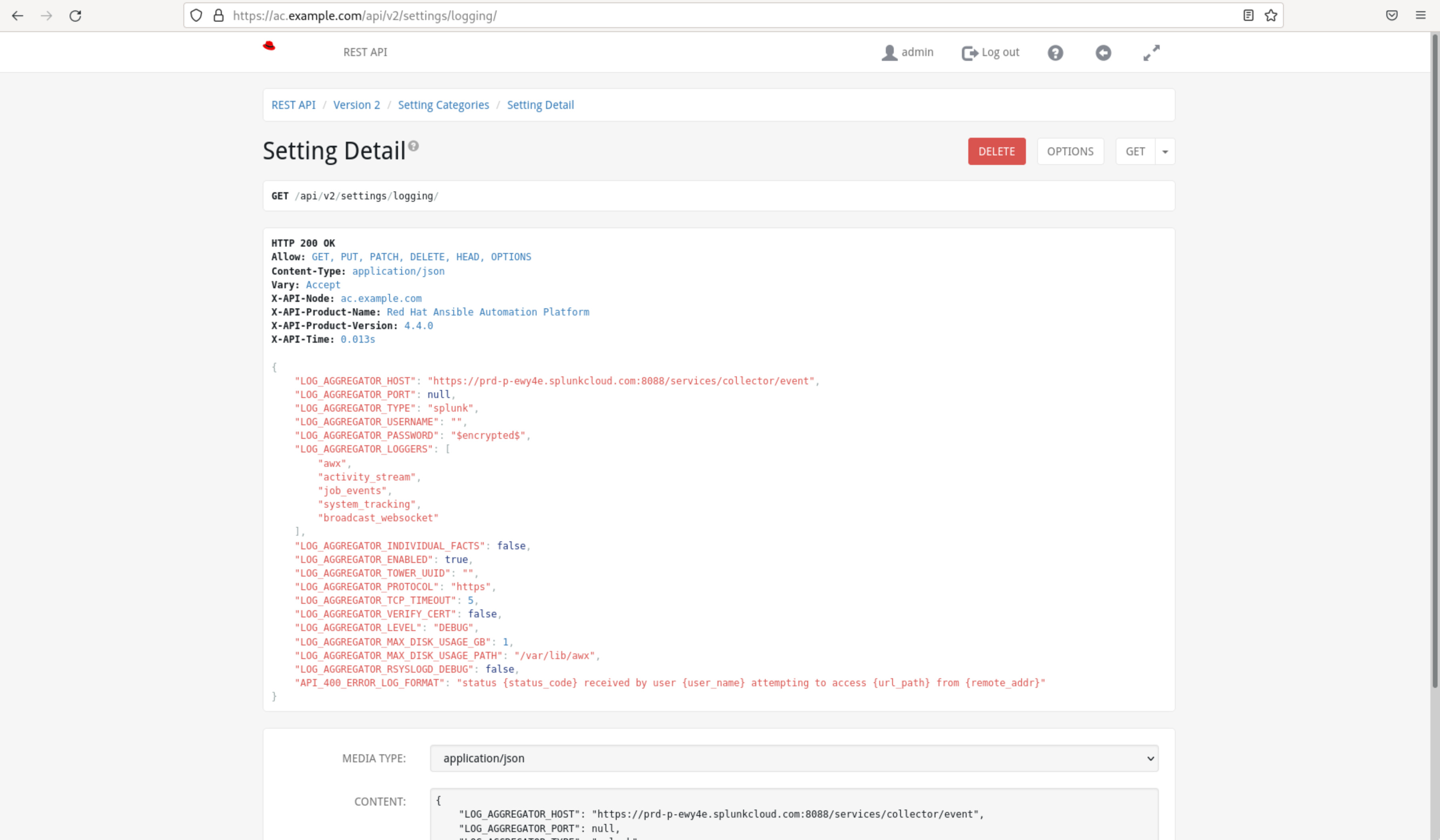Open the Pocket save icon
This screenshot has height=840, width=1440.
(x=1392, y=16)
